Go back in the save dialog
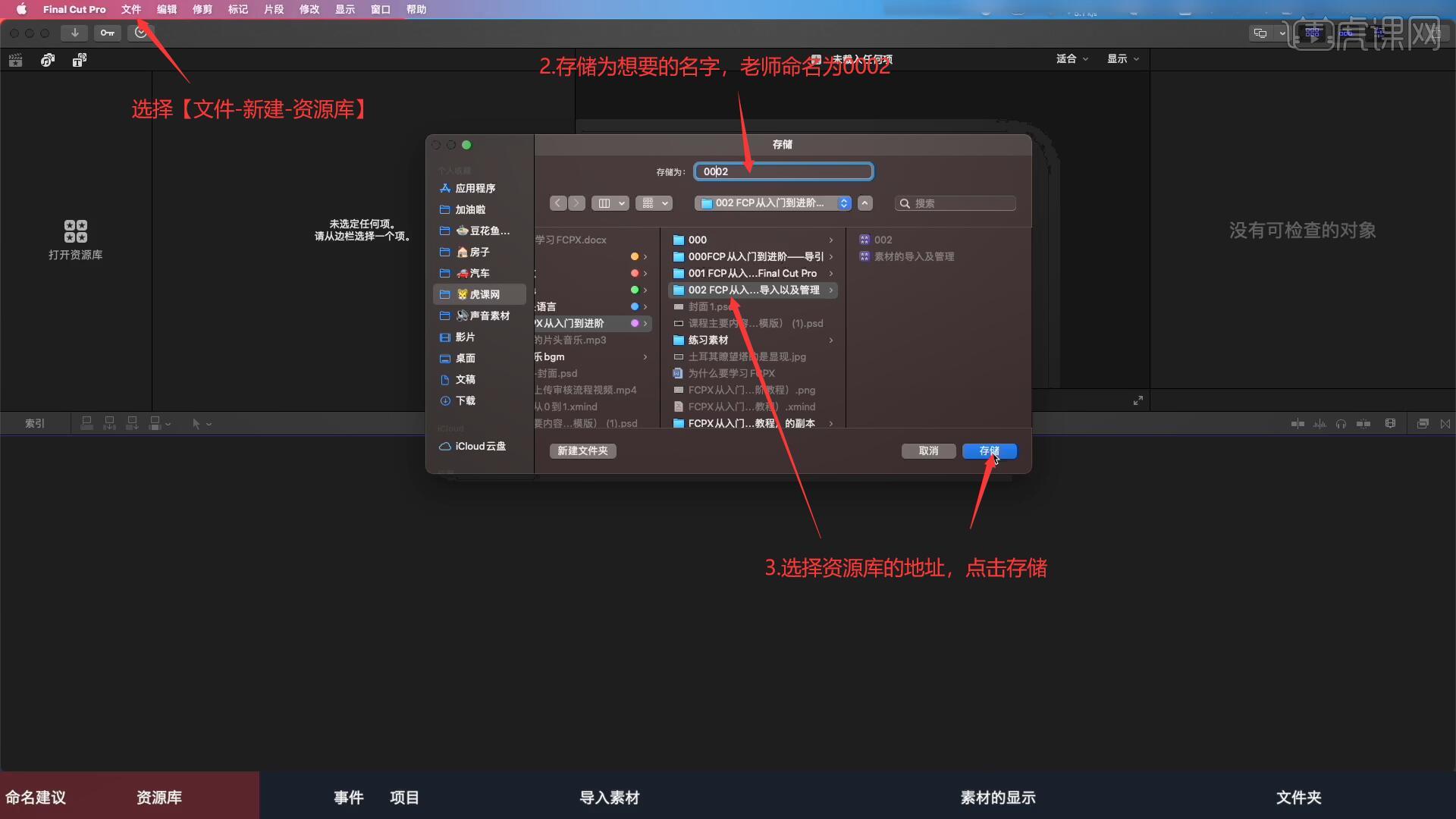 click(559, 203)
